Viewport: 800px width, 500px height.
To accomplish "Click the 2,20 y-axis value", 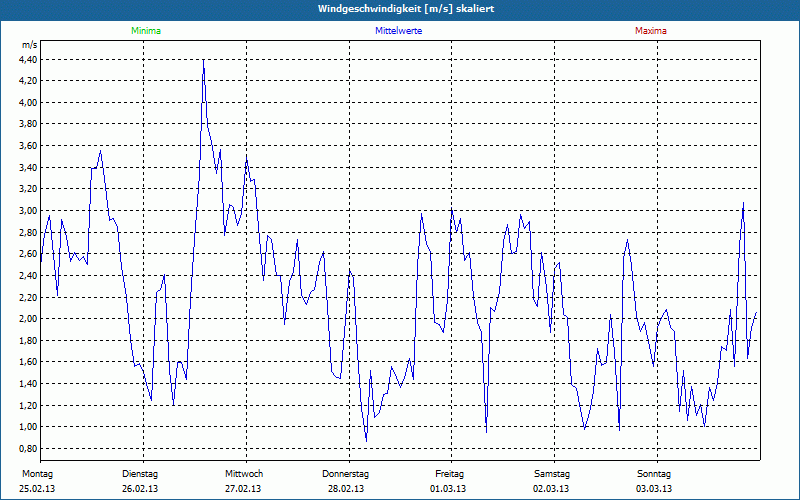I will 29,297.
